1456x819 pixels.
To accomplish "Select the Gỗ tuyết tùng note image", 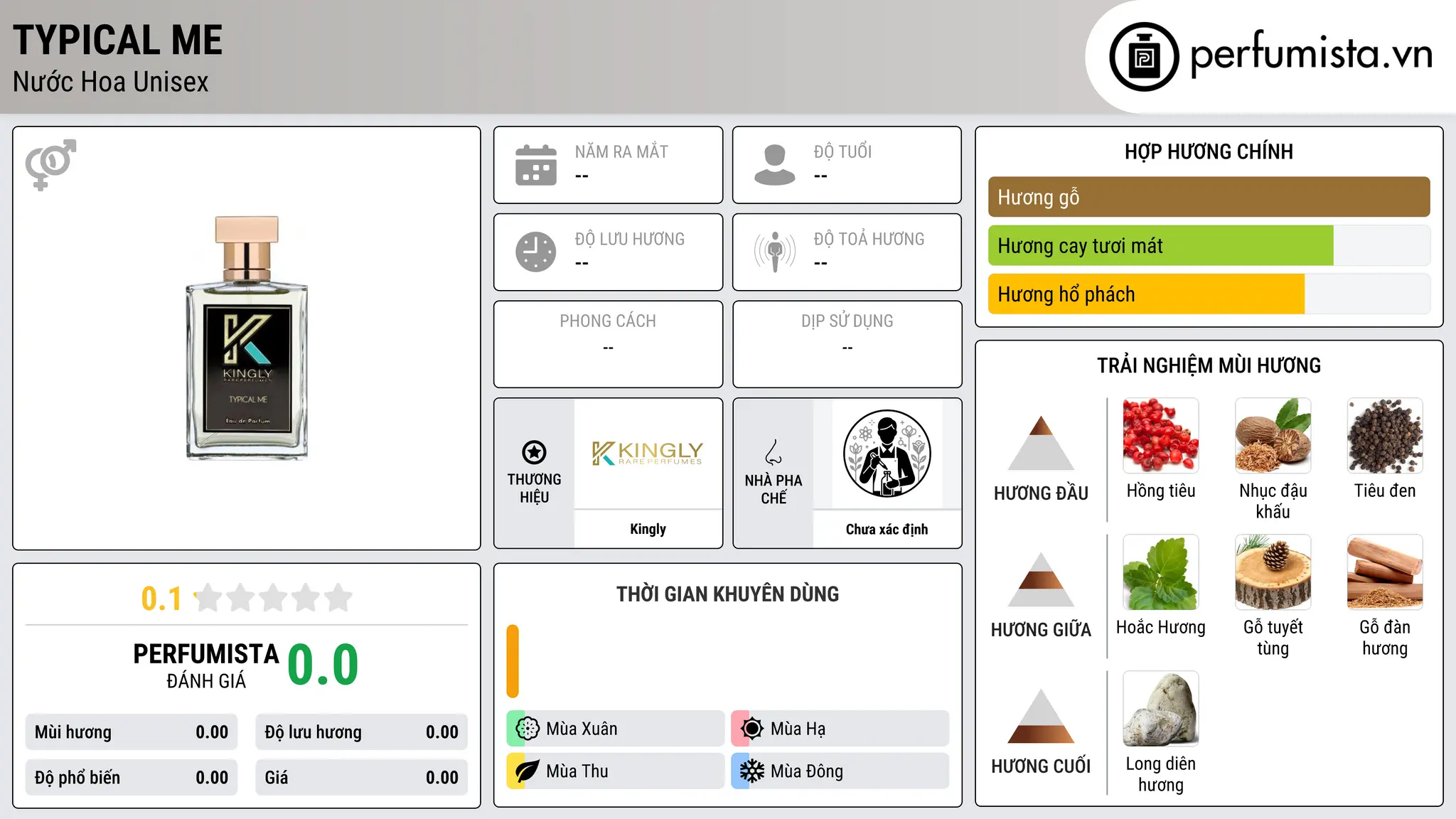I will 1273,572.
